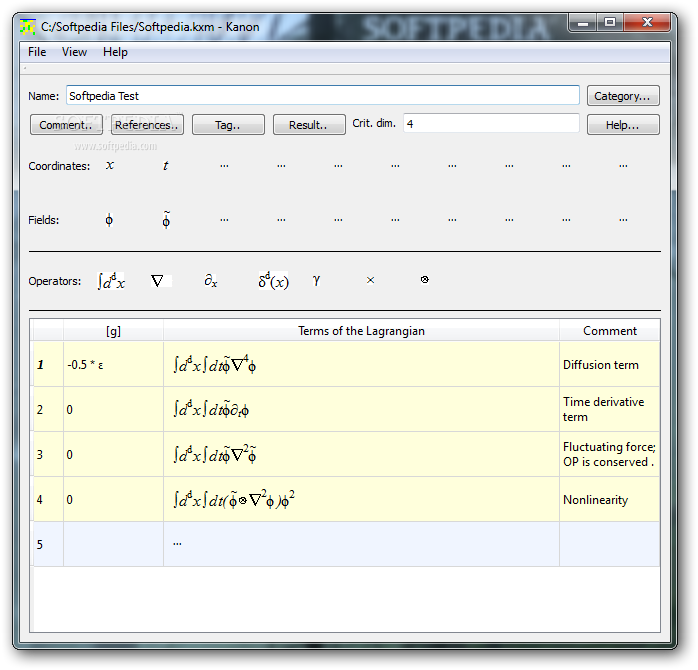Open the View menu

(74, 52)
